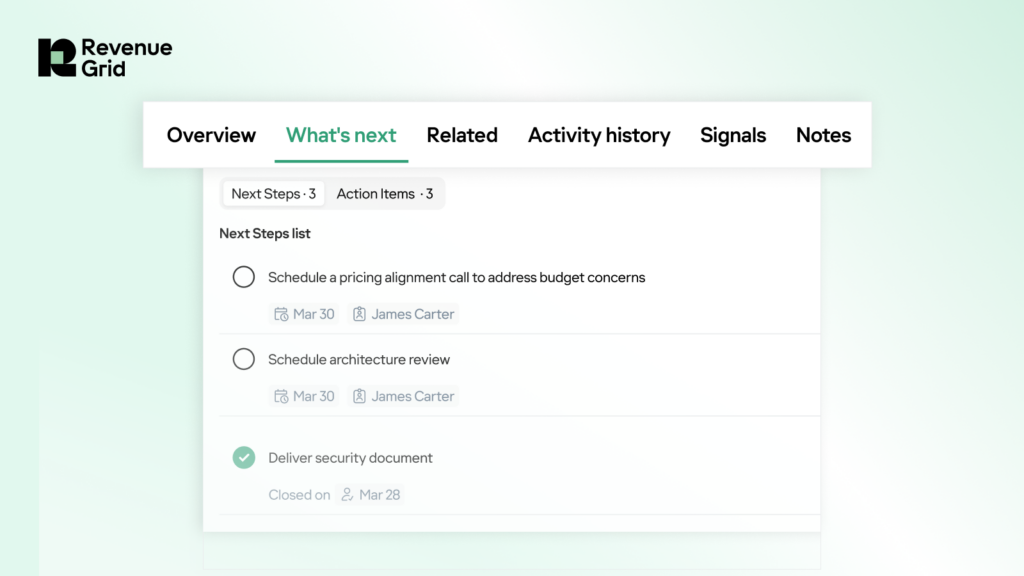1024x576 pixels.
Task: Click assignee icon on architecture review task
Action: [x=359, y=396]
